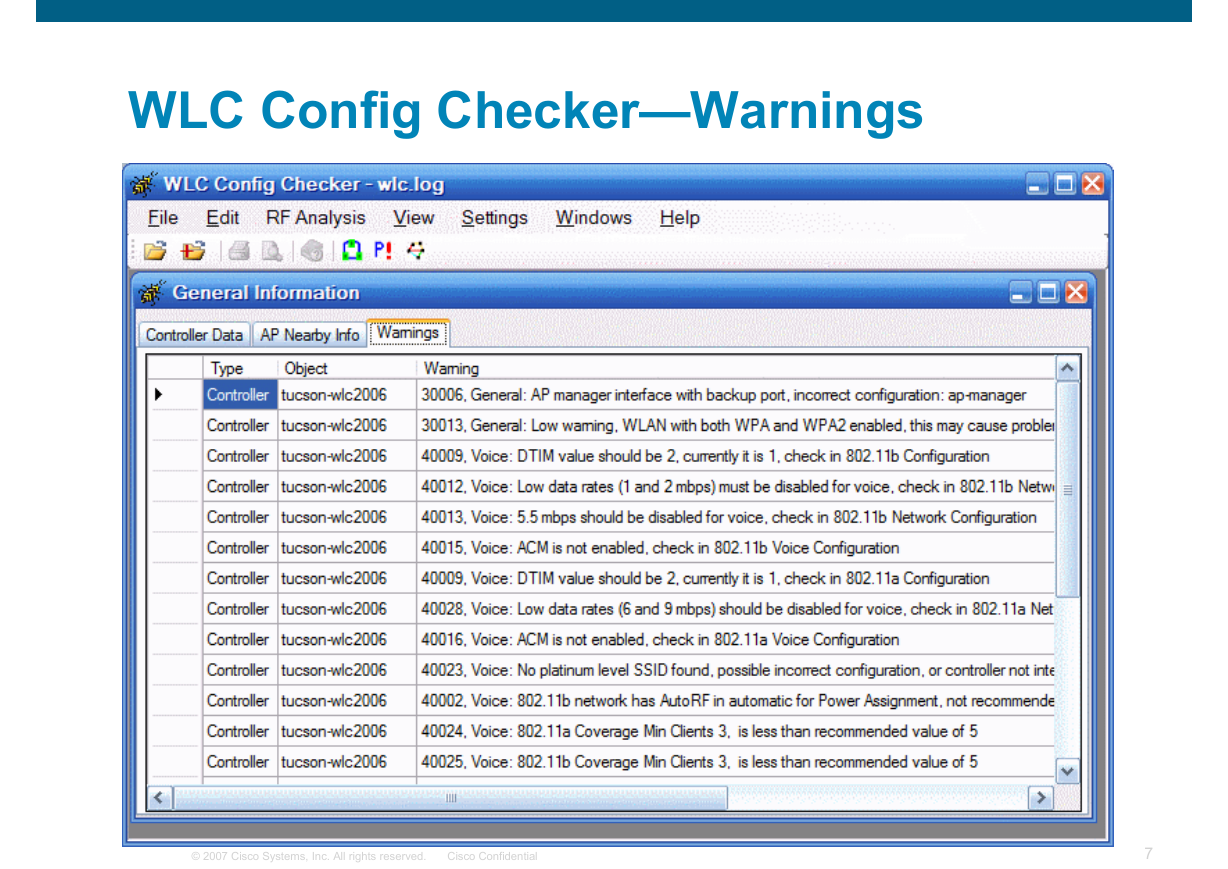The image size is (1228, 869).
Task: Click the 'Controller' type cell in the 30013 row
Action: click(x=240, y=426)
